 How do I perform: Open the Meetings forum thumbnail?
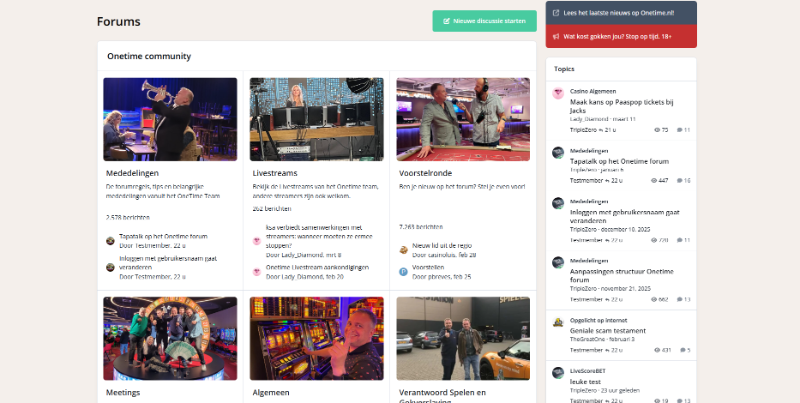click(170, 338)
